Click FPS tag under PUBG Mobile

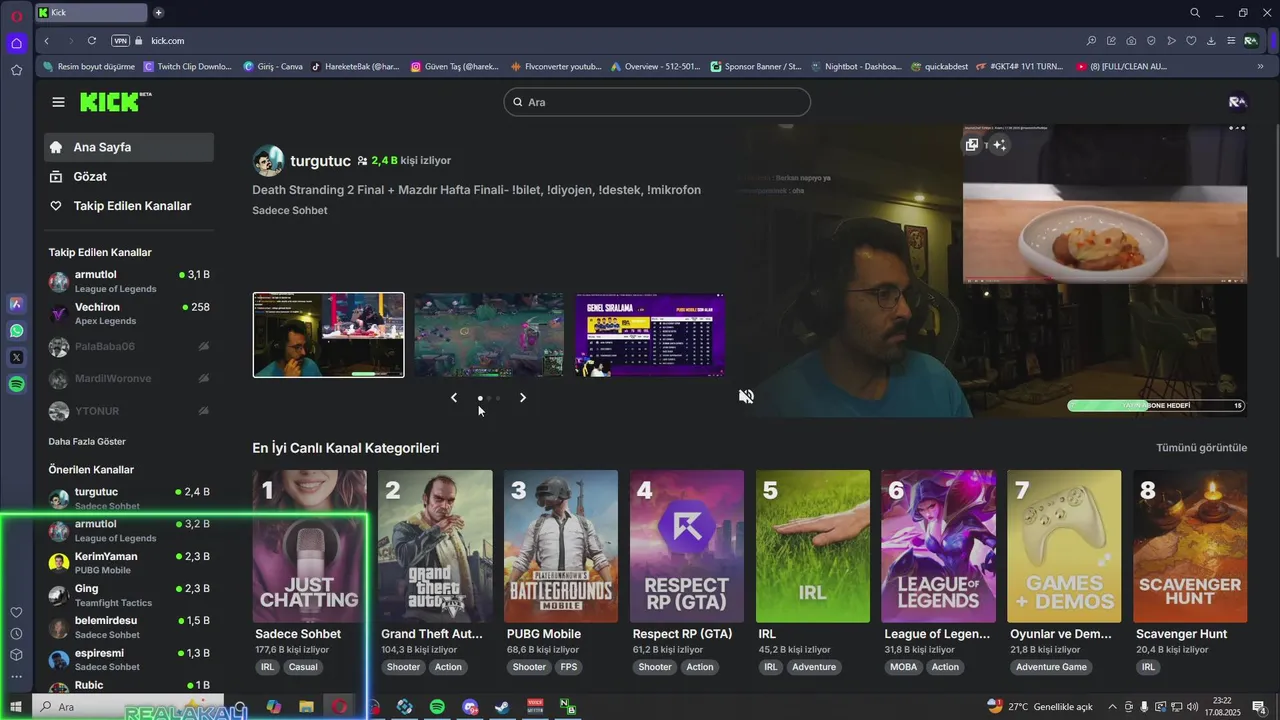(569, 667)
